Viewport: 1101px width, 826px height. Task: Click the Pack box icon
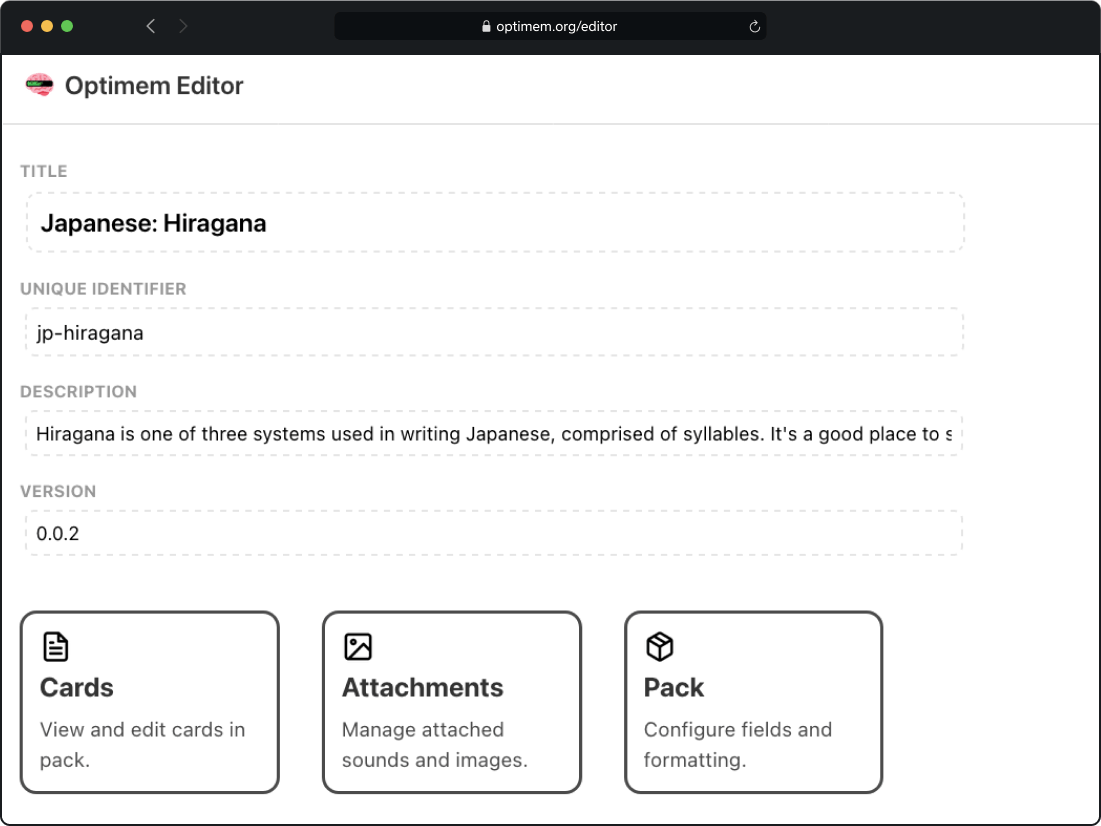660,646
